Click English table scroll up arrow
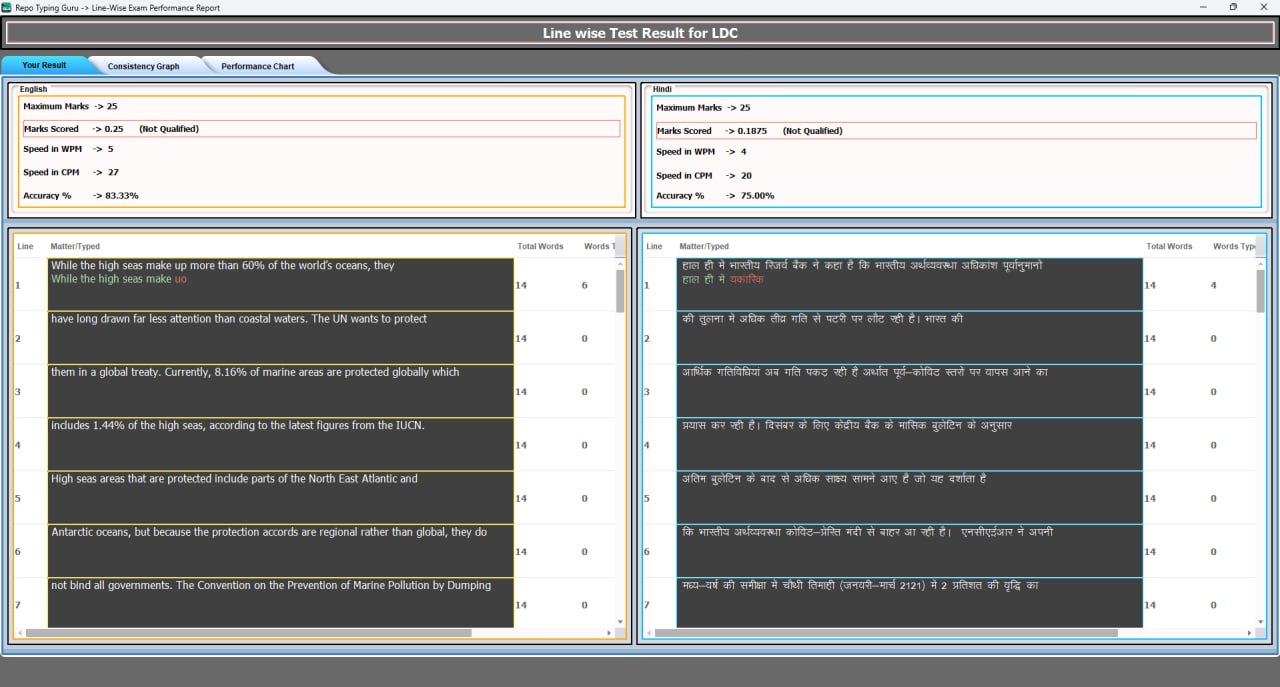This screenshot has height=687, width=1280. pos(620,263)
